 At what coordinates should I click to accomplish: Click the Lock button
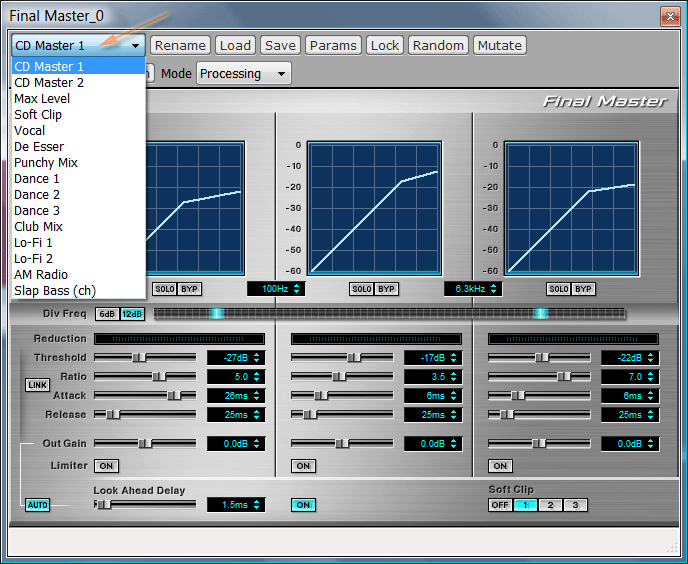click(385, 45)
